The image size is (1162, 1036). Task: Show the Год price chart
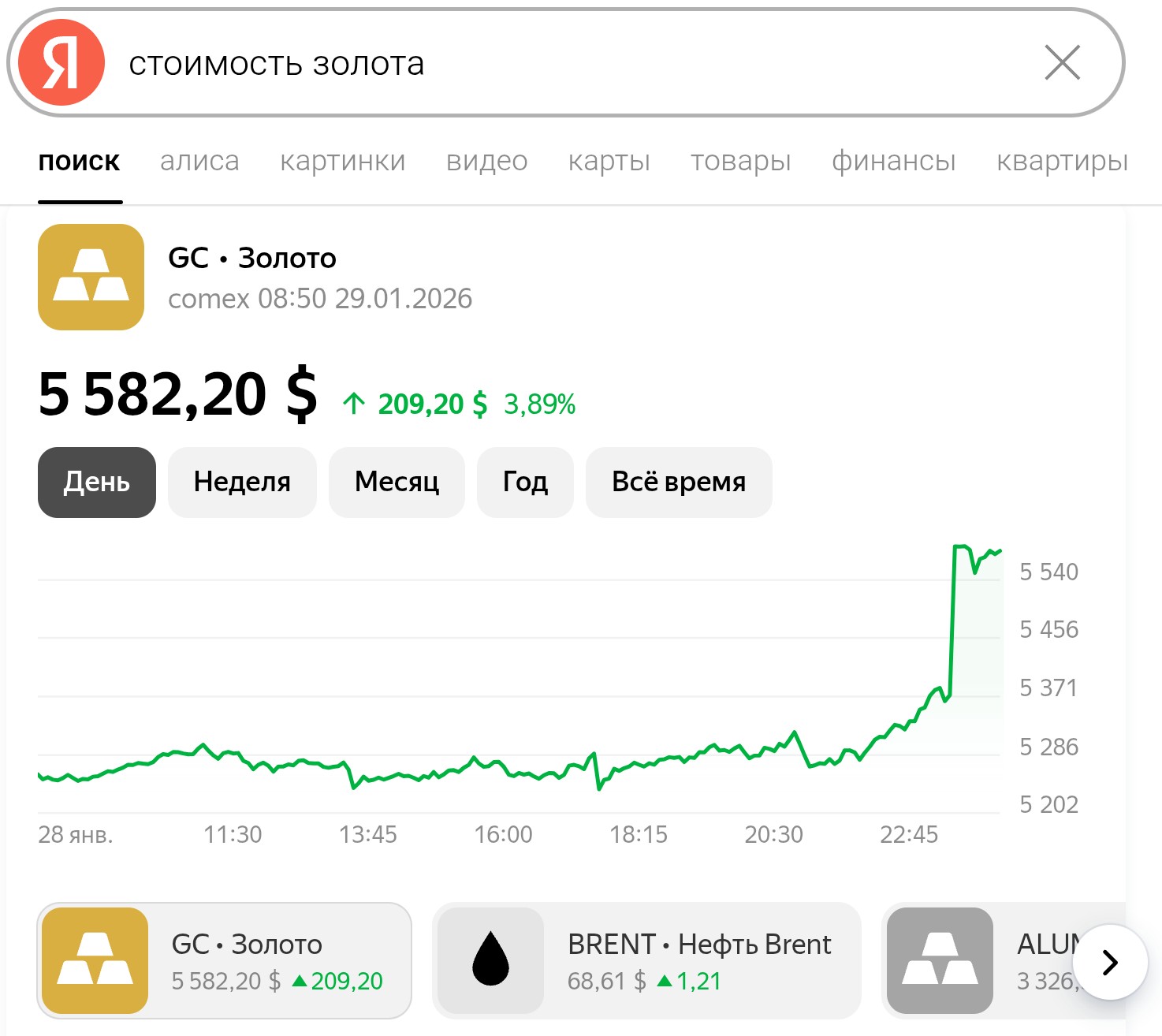coord(525,482)
